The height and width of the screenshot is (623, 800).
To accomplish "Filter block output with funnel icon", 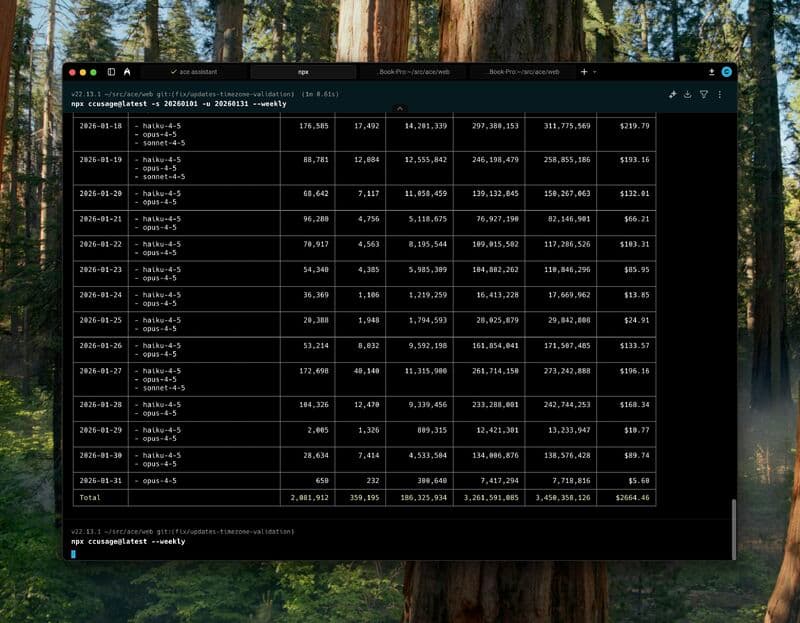I will pyautogui.click(x=703, y=94).
